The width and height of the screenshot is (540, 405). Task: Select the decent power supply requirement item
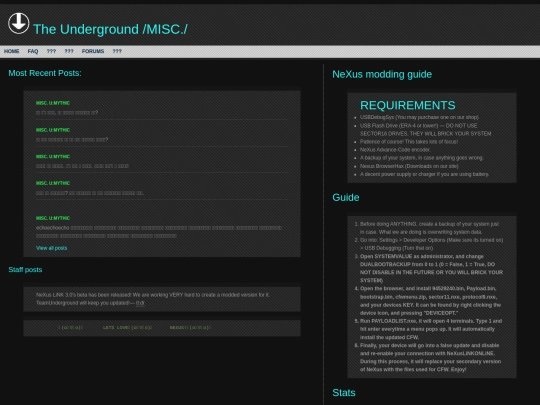click(424, 174)
